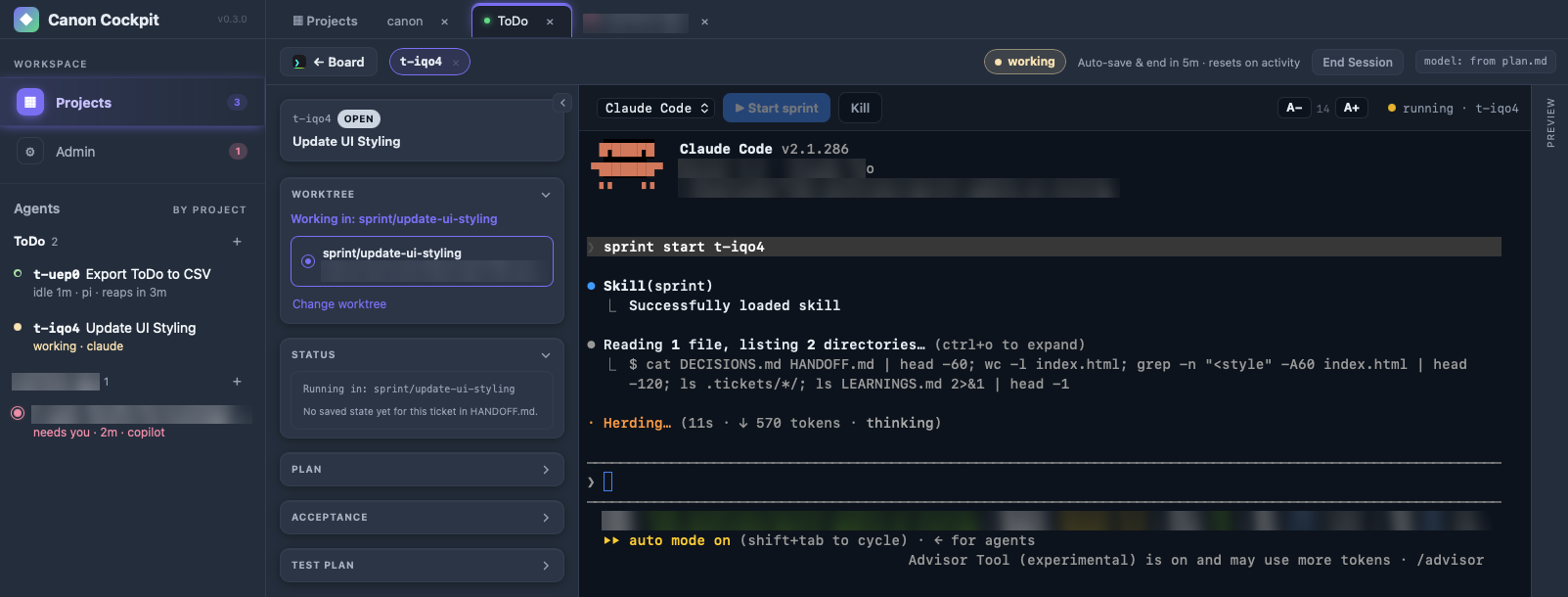
Task: Open the terminal icon beside Board
Action: [298, 62]
